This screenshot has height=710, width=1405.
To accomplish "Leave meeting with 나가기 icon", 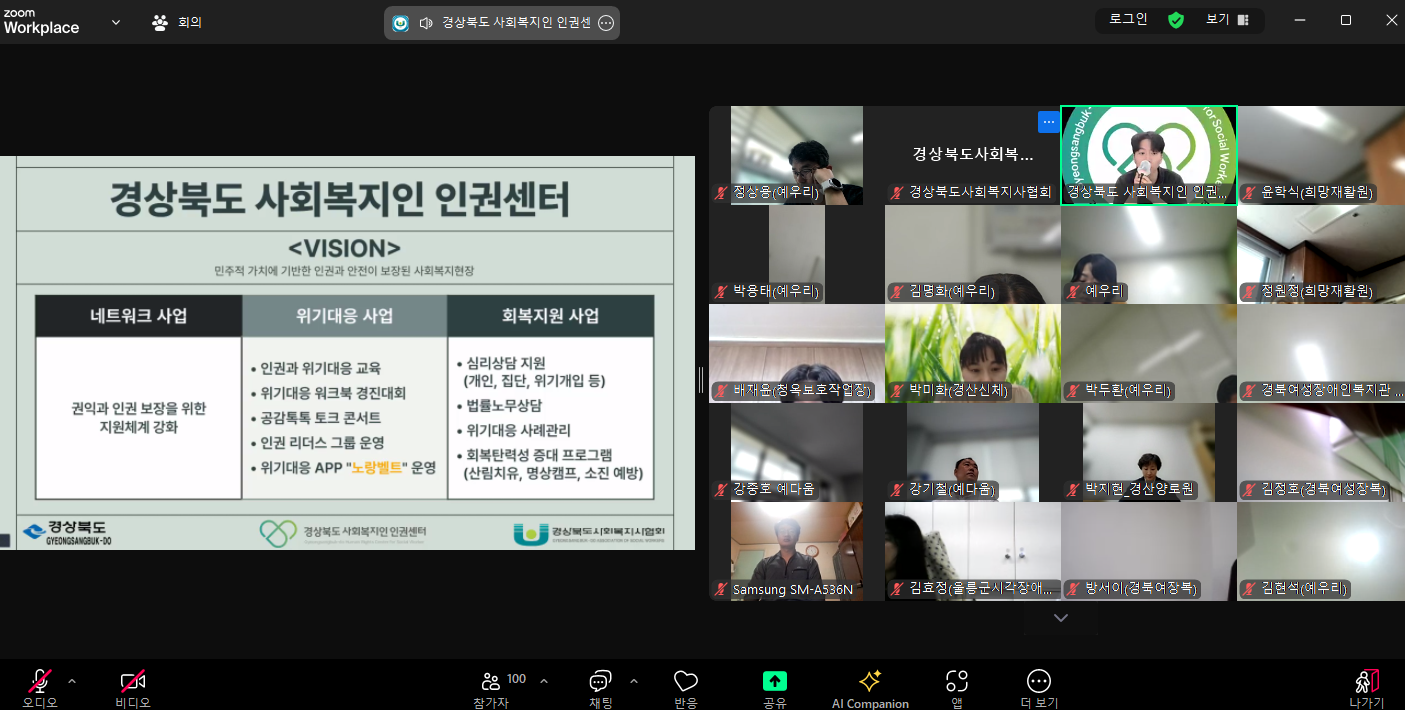I will pyautogui.click(x=1367, y=681).
